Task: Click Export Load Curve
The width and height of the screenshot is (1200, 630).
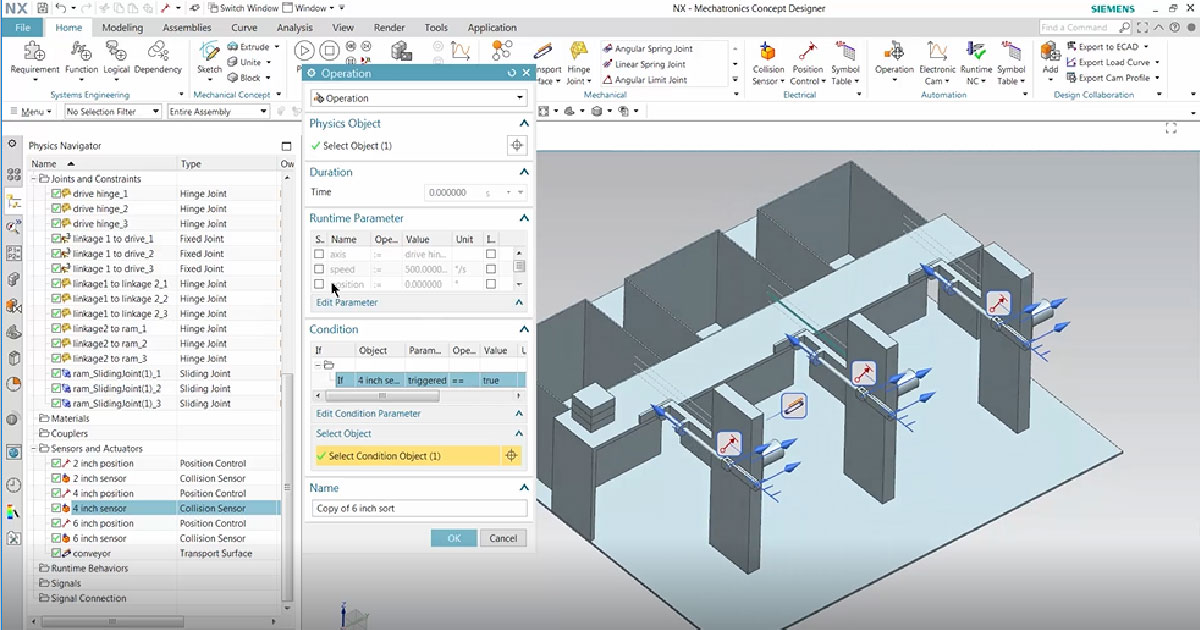Action: 1113,62
